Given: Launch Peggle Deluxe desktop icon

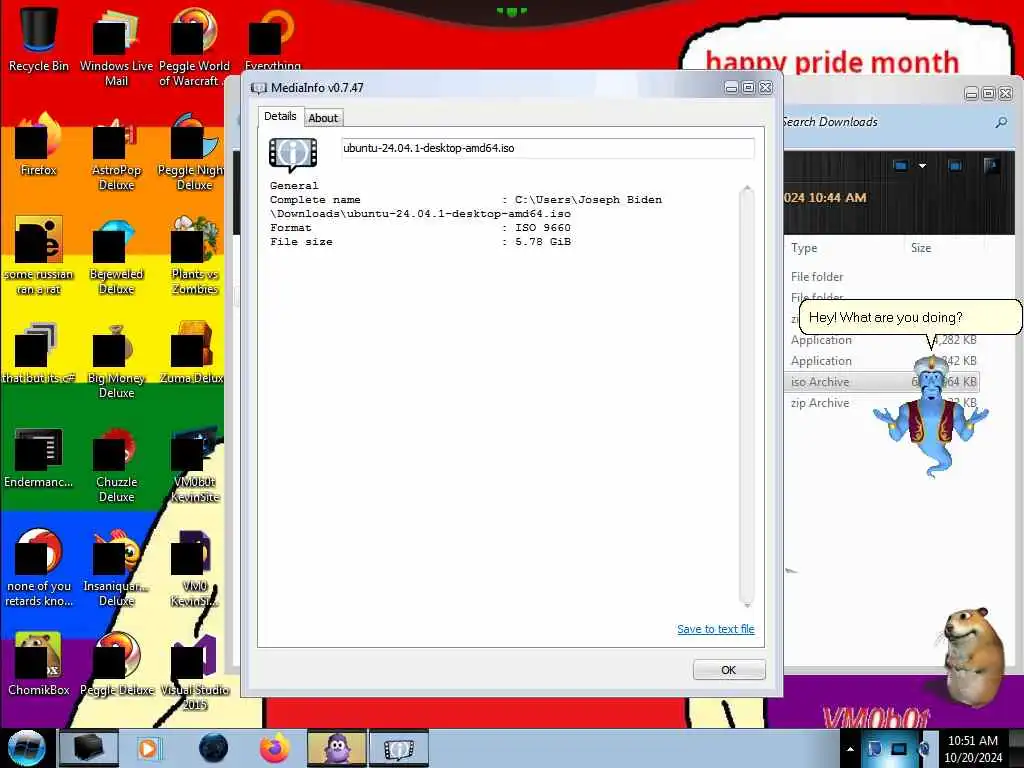Looking at the screenshot, I should (x=117, y=664).
